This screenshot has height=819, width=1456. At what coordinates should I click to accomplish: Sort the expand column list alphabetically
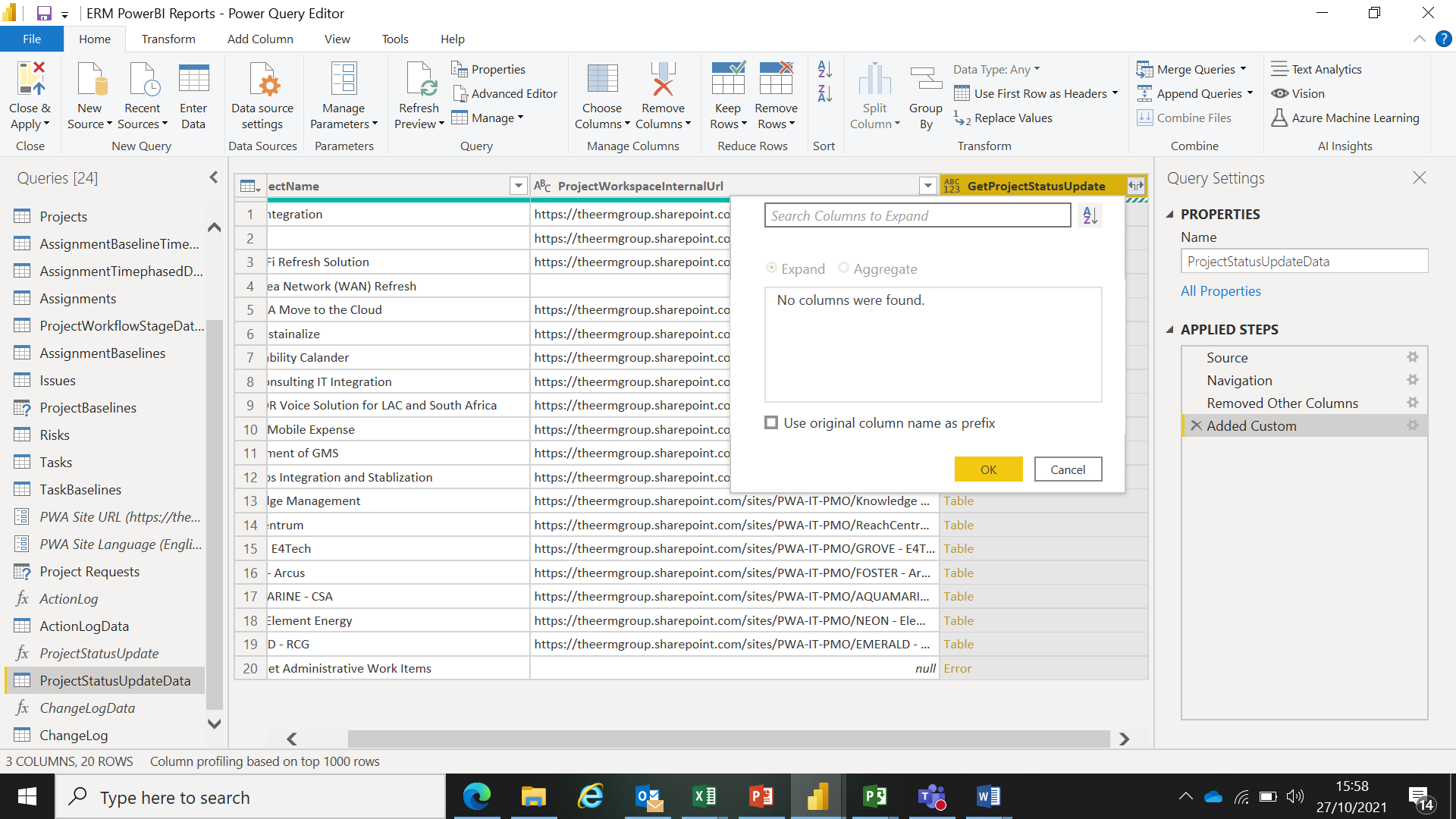(x=1090, y=215)
